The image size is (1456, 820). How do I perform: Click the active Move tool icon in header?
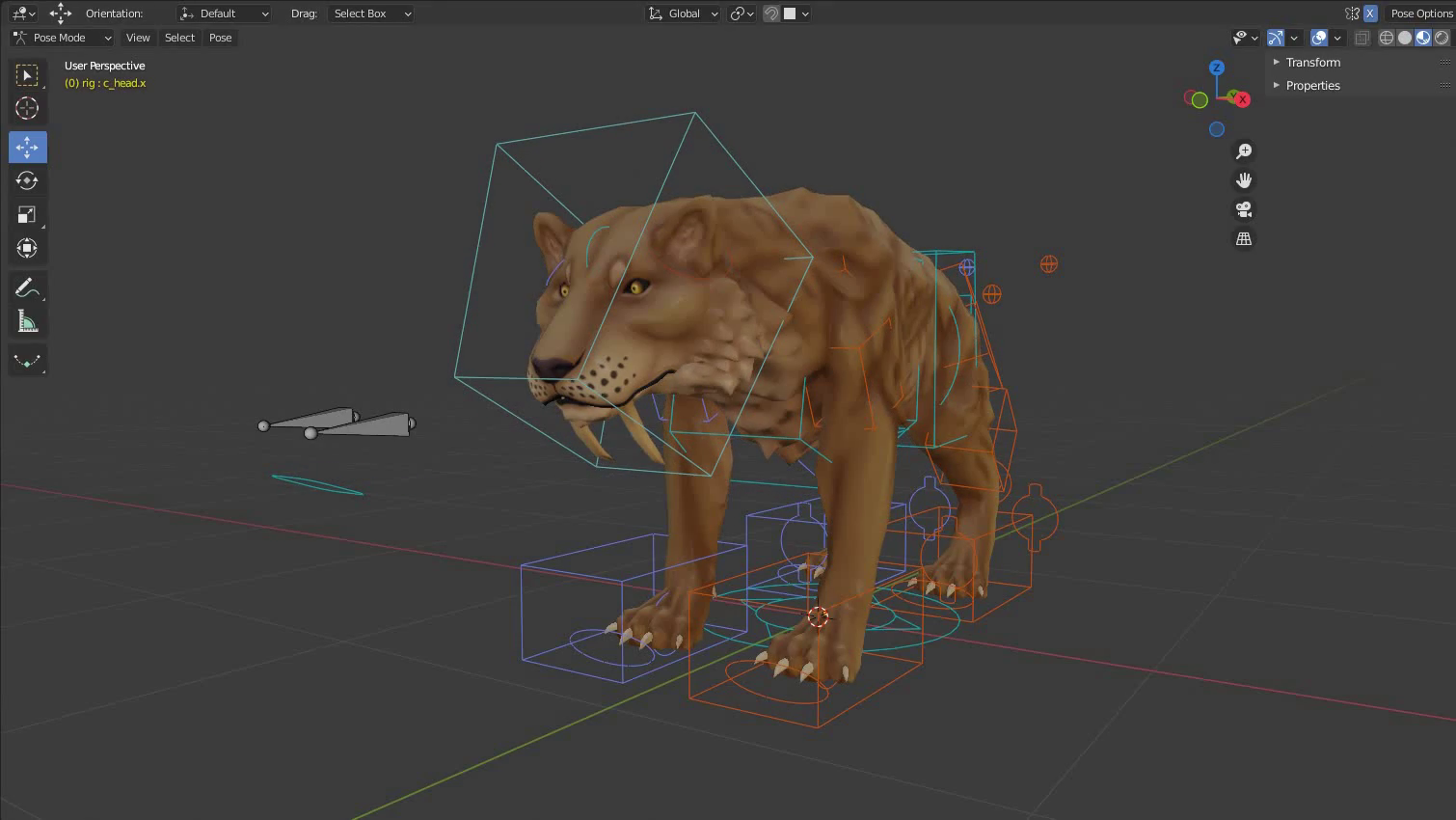click(61, 14)
